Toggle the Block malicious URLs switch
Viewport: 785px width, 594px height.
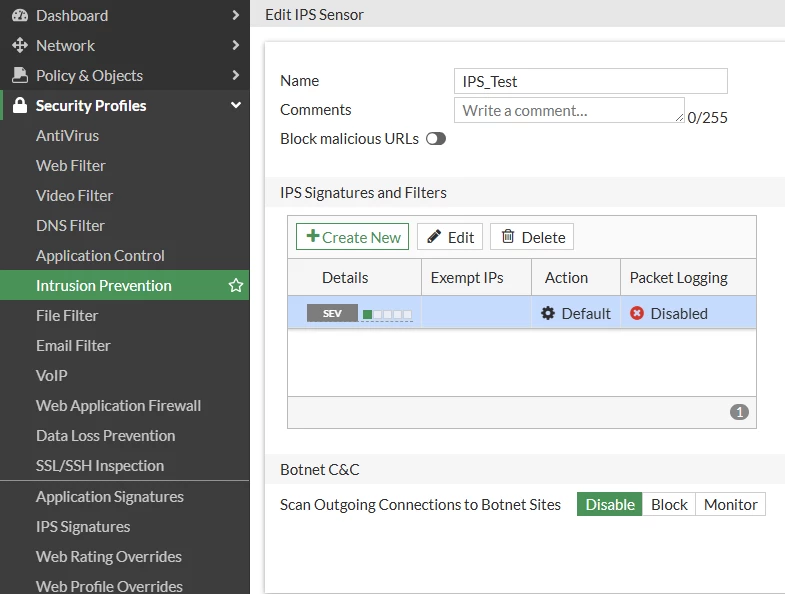click(x=436, y=139)
